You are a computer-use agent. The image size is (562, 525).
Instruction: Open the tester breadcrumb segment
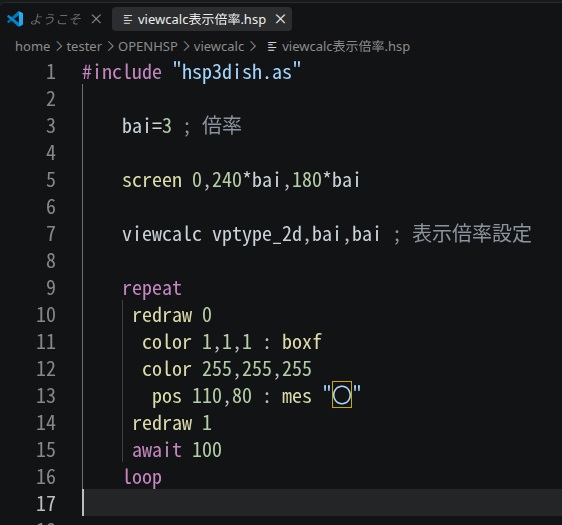coord(84,47)
